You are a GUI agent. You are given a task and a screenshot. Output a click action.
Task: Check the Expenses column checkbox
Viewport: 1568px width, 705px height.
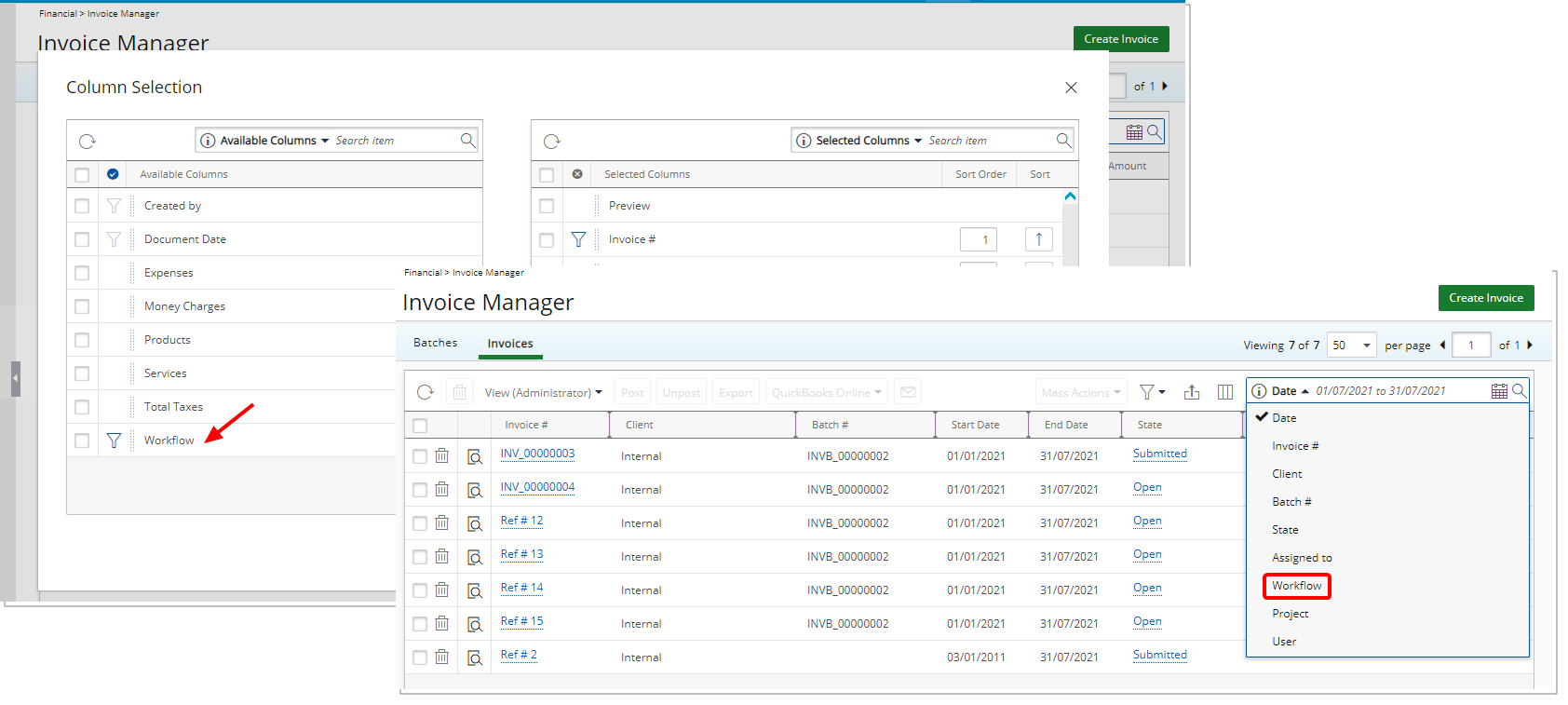point(82,273)
